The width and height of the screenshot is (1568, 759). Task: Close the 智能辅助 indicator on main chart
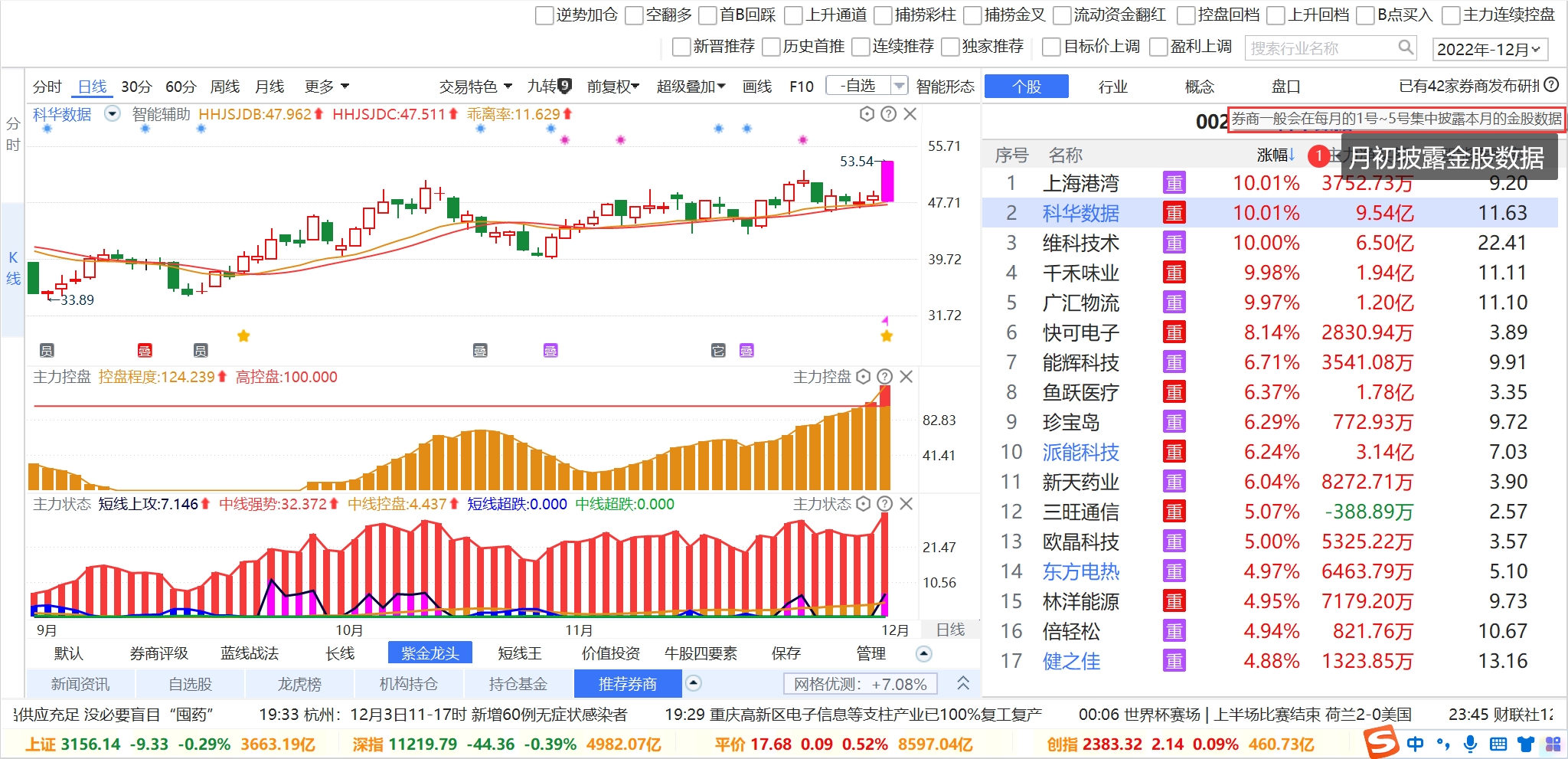910,114
